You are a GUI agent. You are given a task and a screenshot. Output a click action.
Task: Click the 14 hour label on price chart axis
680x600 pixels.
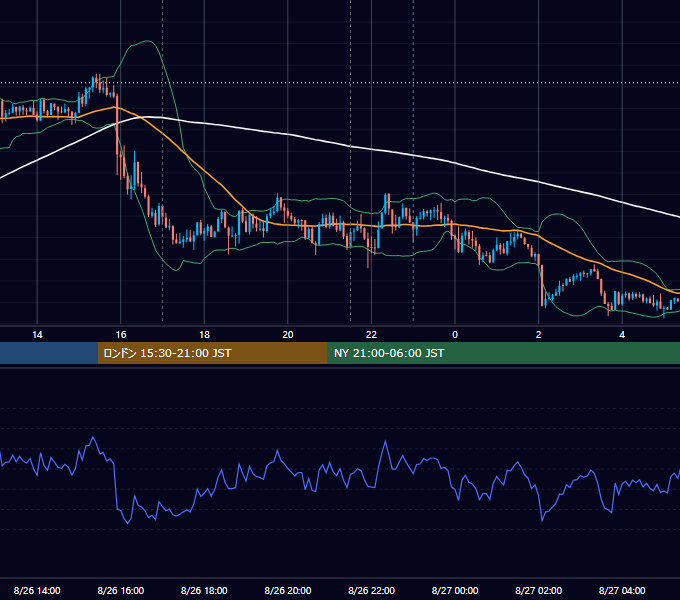[x=37, y=335]
